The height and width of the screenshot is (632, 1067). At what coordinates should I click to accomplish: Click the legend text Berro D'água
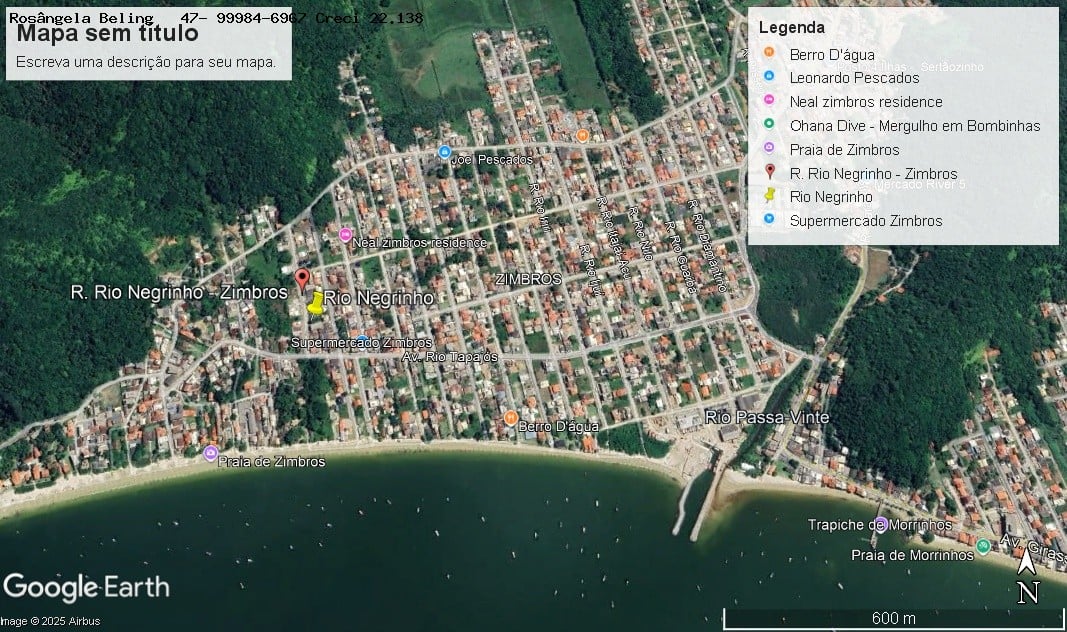(x=832, y=54)
